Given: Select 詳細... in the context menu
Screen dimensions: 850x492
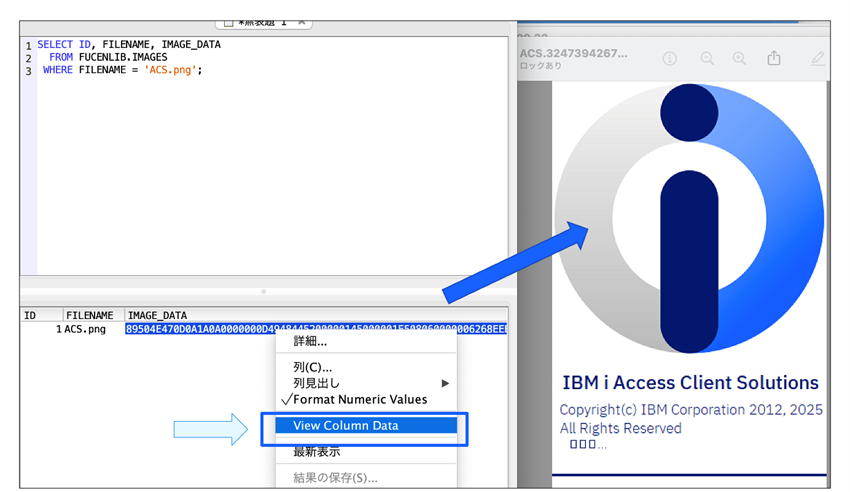Looking at the screenshot, I should tap(310, 341).
